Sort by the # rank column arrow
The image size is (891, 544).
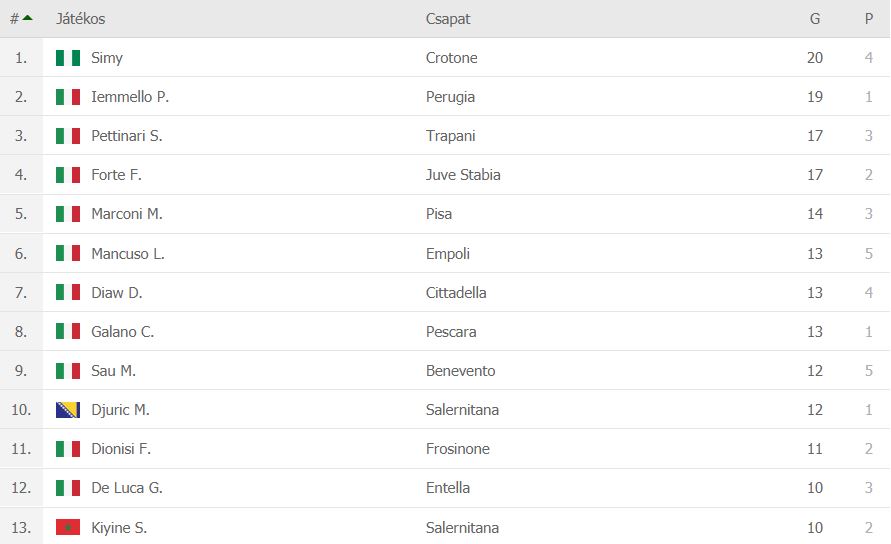click(27, 18)
